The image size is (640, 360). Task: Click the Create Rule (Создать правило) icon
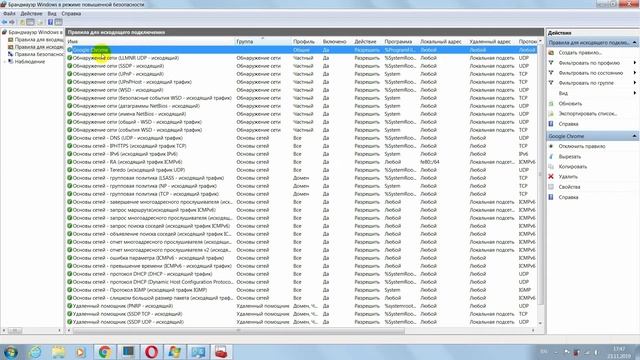[551, 53]
